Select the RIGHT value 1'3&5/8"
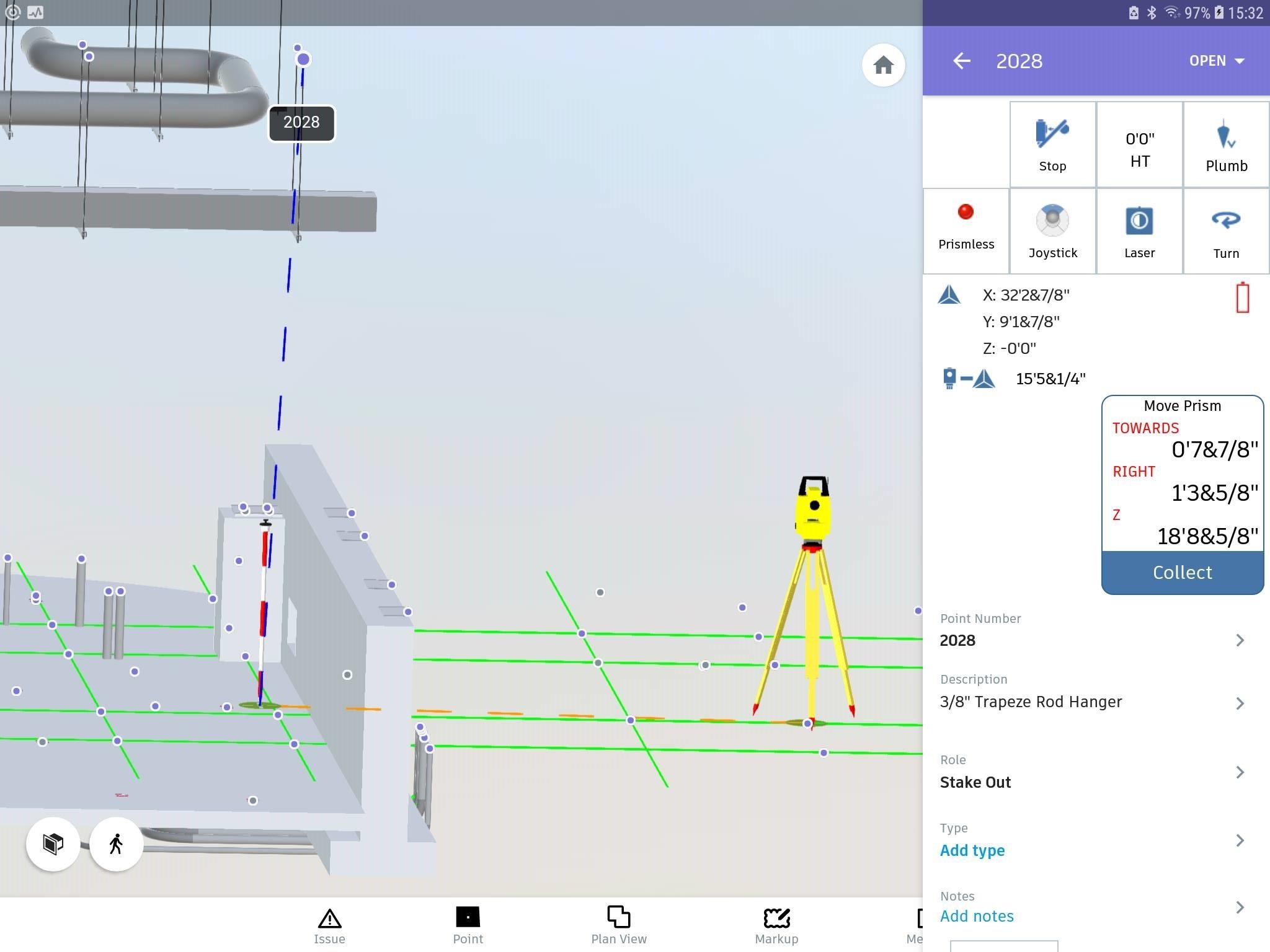 coord(1214,493)
